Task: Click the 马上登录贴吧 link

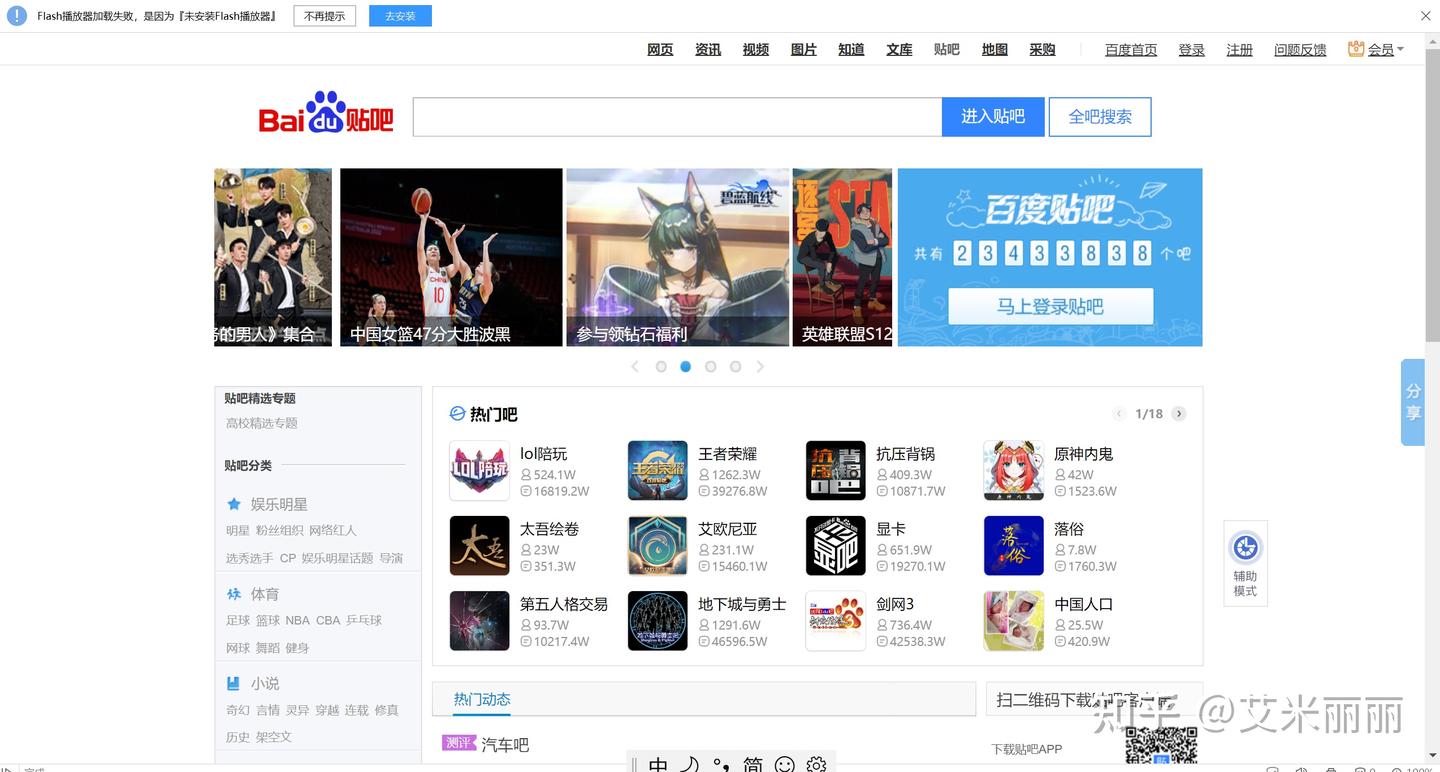Action: click(1049, 307)
